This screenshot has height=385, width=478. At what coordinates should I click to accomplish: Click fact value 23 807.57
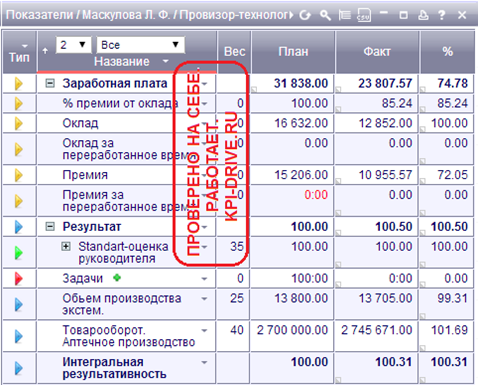tap(385, 83)
